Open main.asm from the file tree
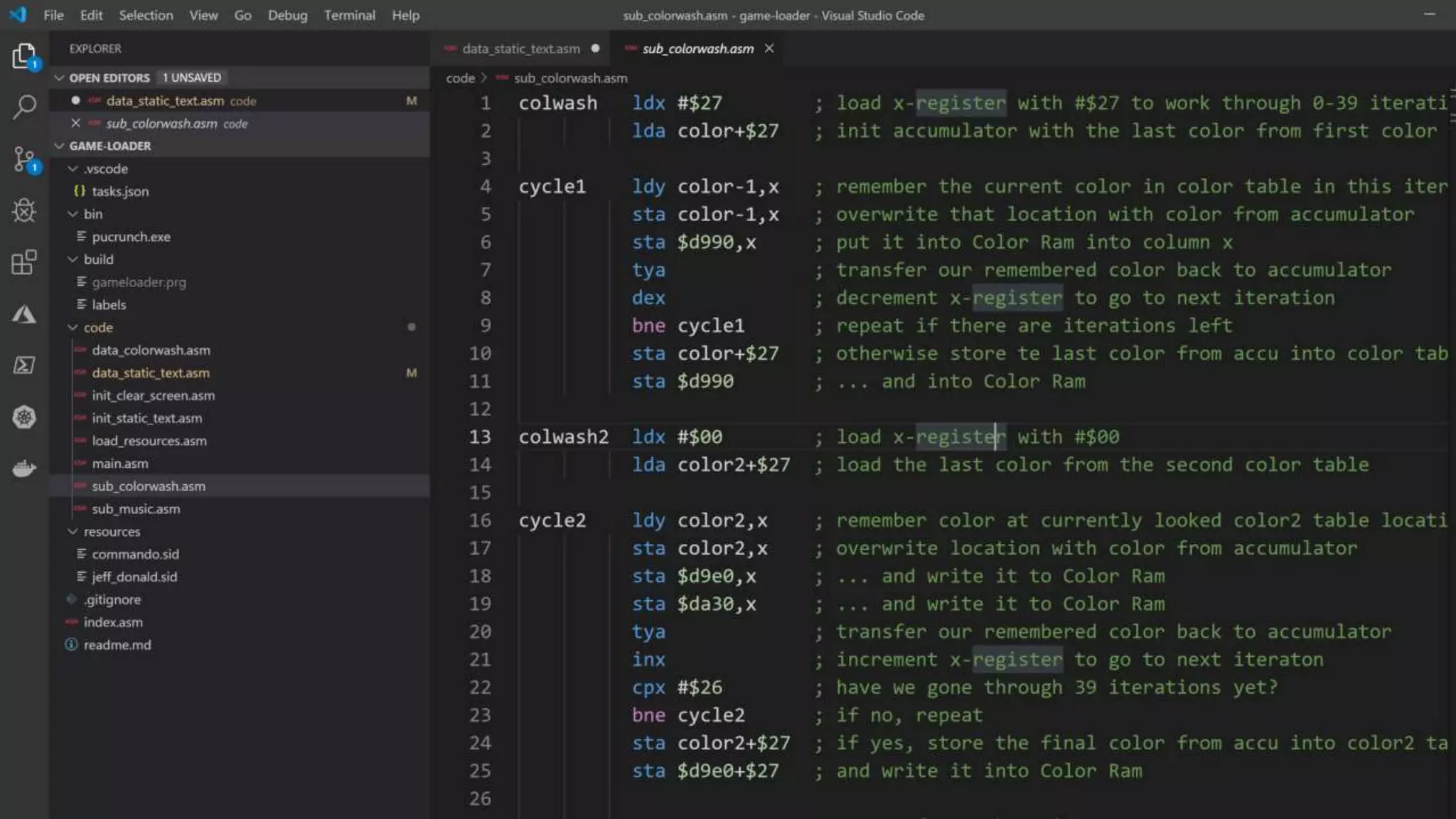The image size is (1456, 819). coord(119,464)
